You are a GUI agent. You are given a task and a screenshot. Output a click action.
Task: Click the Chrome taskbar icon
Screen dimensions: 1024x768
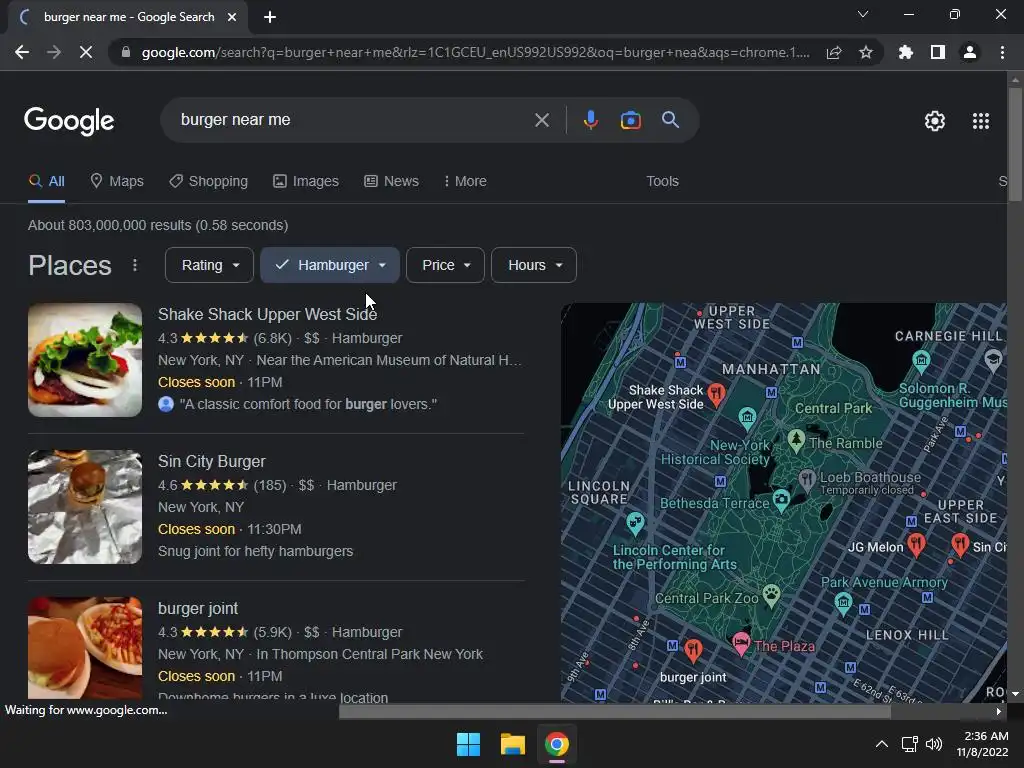point(556,744)
